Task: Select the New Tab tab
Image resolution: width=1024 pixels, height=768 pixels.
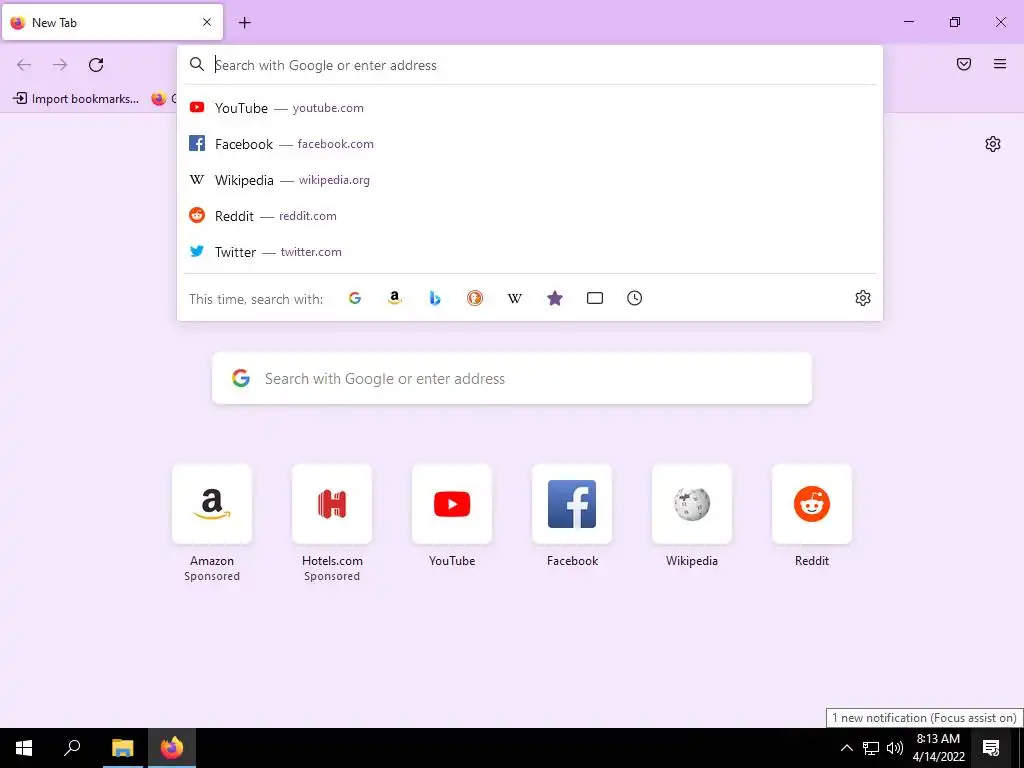Action: click(112, 22)
